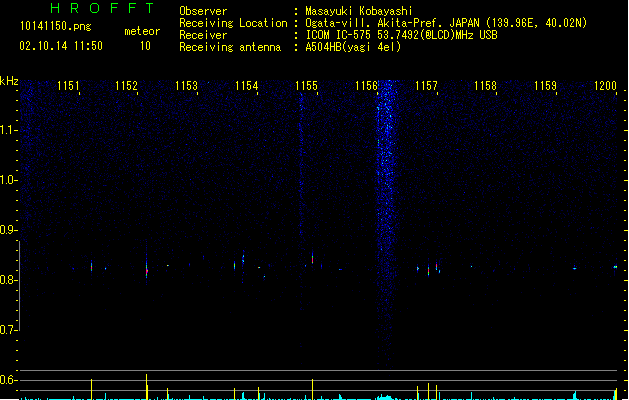Image resolution: width=629 pixels, height=400 pixels.
Task: Click the Observer label
Action: coord(203,11)
